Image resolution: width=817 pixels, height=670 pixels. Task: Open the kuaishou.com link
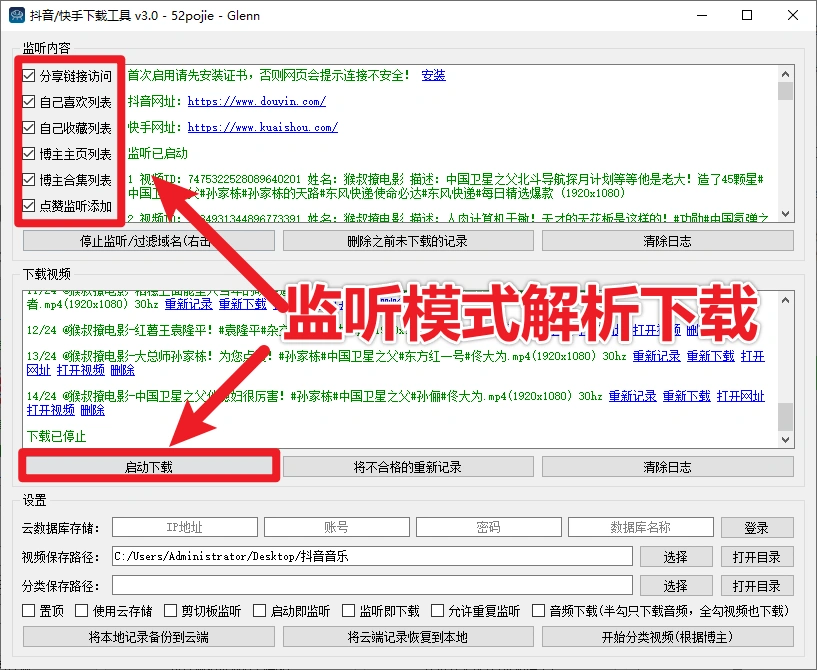pyautogui.click(x=262, y=127)
